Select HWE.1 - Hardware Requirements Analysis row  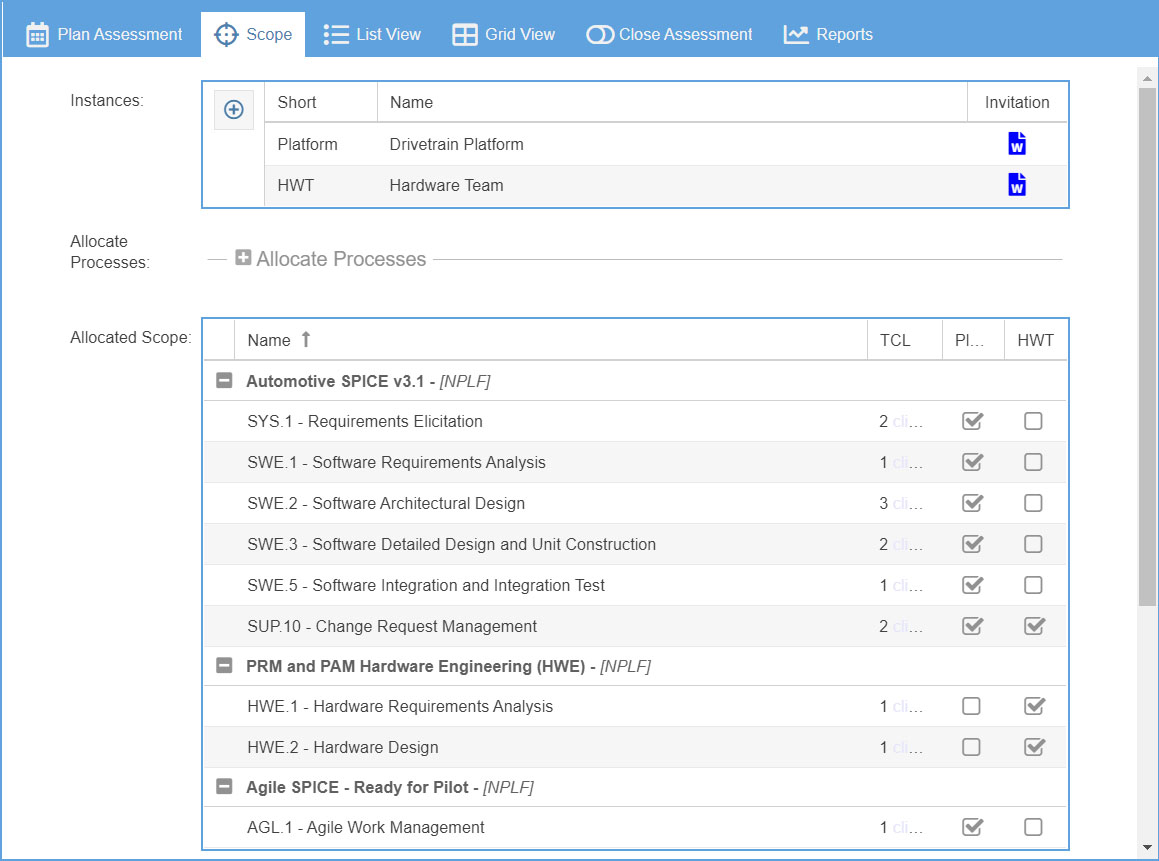[x=636, y=707]
